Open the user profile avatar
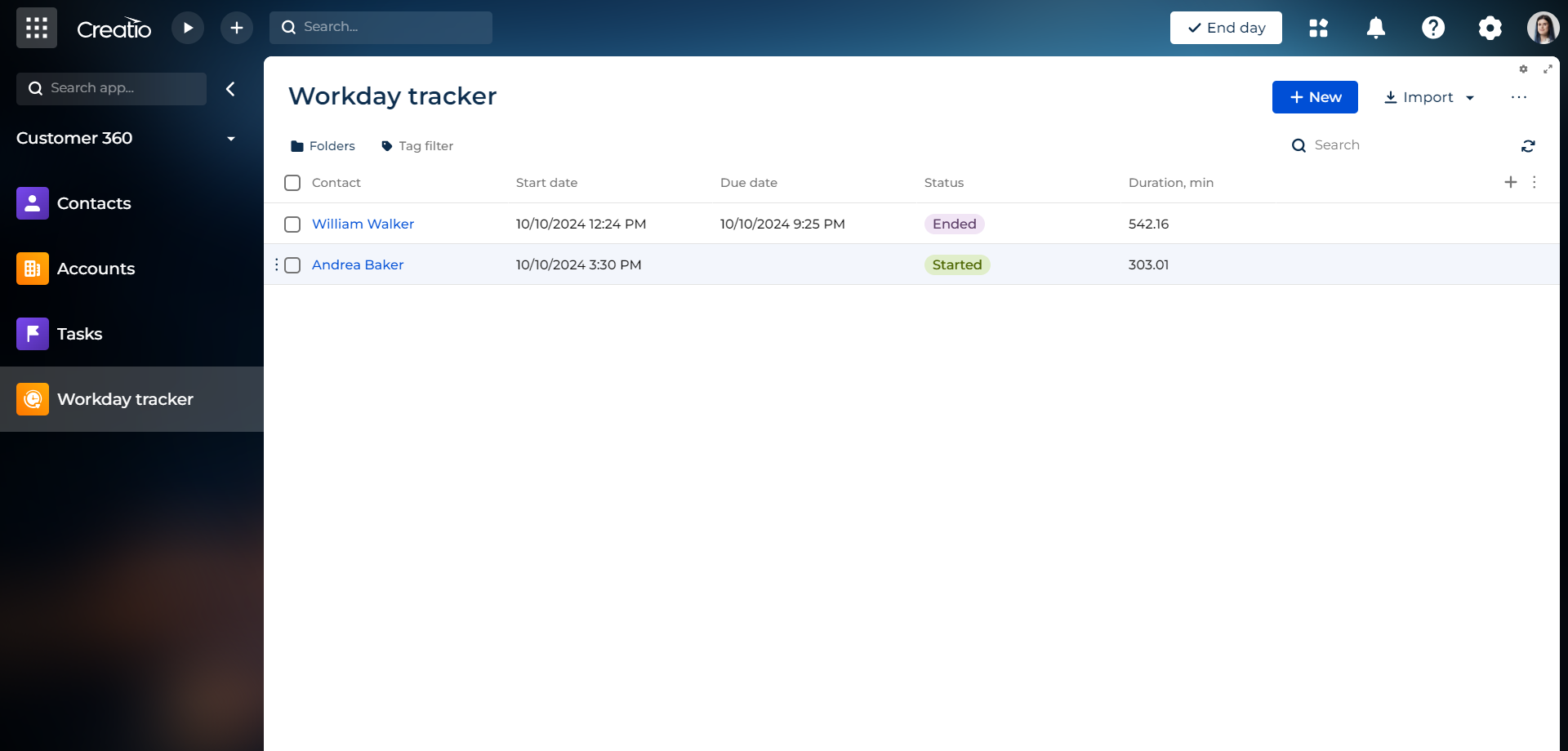 pyautogui.click(x=1543, y=28)
